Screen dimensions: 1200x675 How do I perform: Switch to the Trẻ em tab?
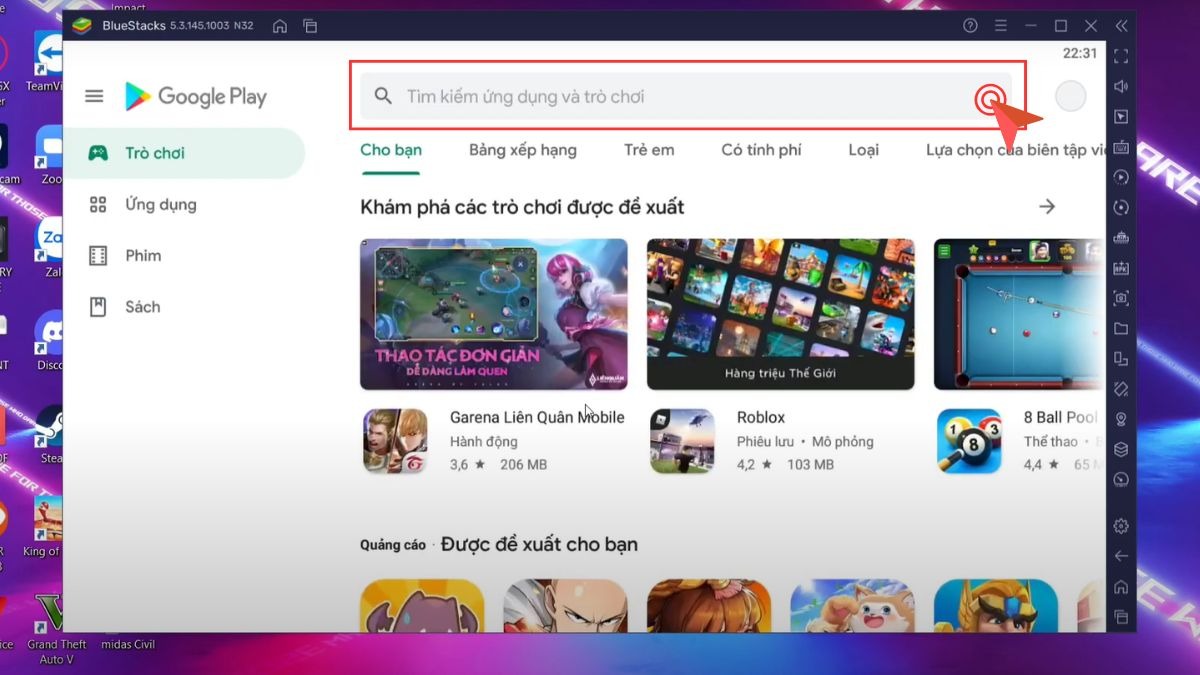pos(649,150)
